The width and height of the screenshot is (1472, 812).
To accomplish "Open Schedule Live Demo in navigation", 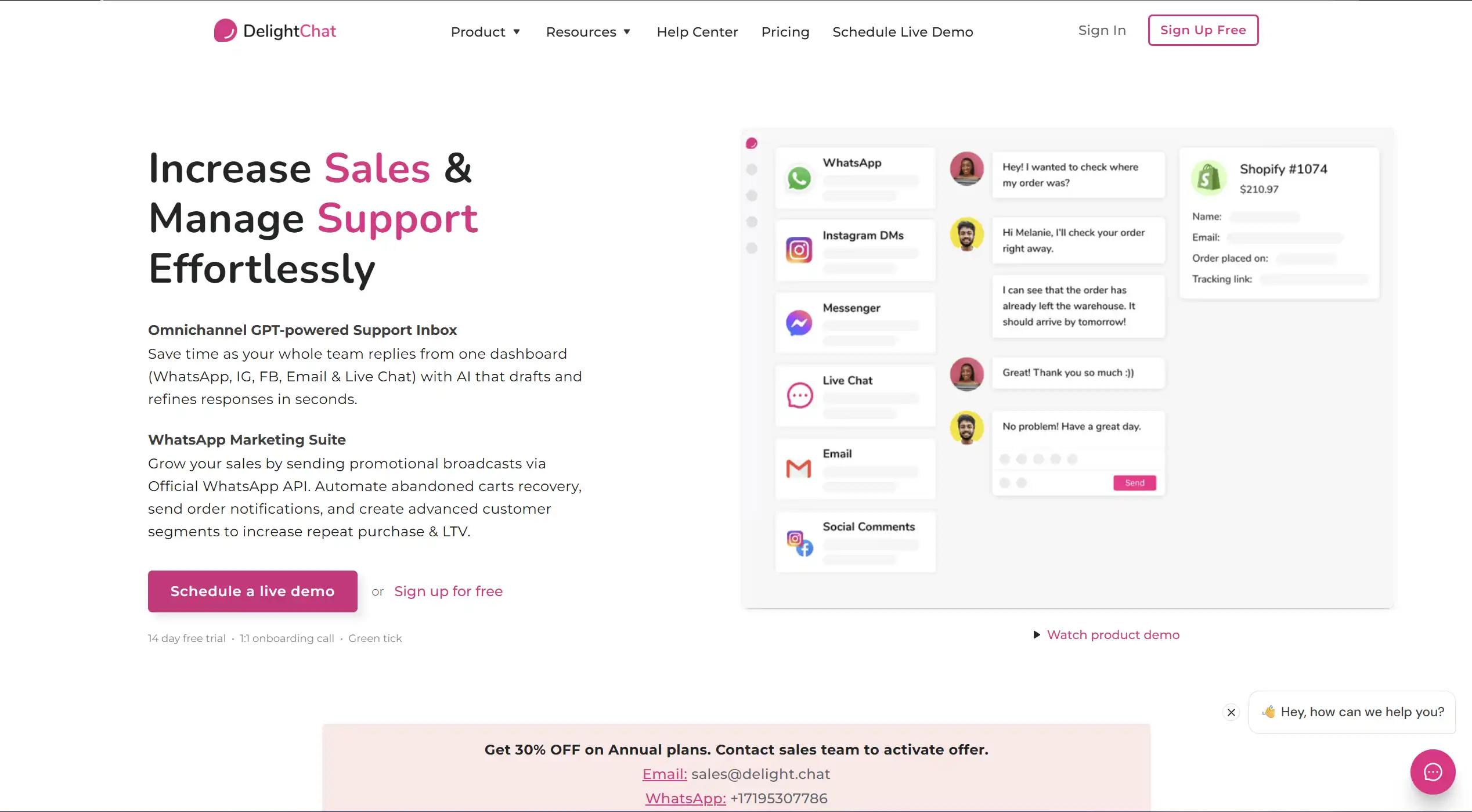I will pyautogui.click(x=903, y=32).
